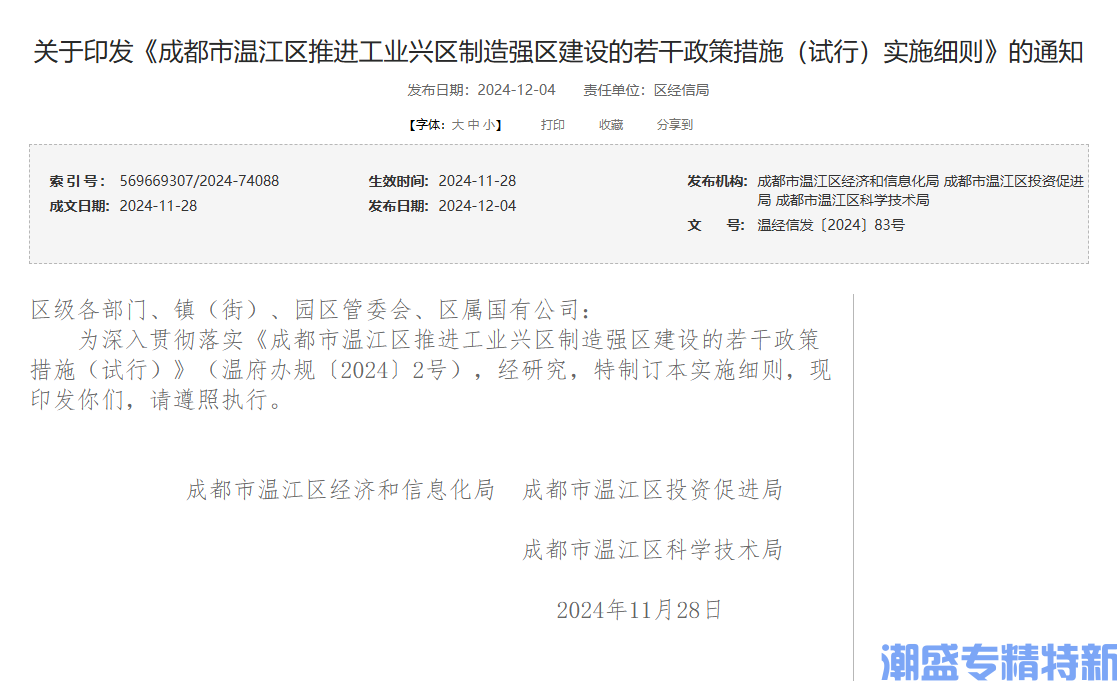Select signature 成都市温江区投资促进局
Image resolution: width=1117 pixels, height=681 pixels.
(x=653, y=489)
